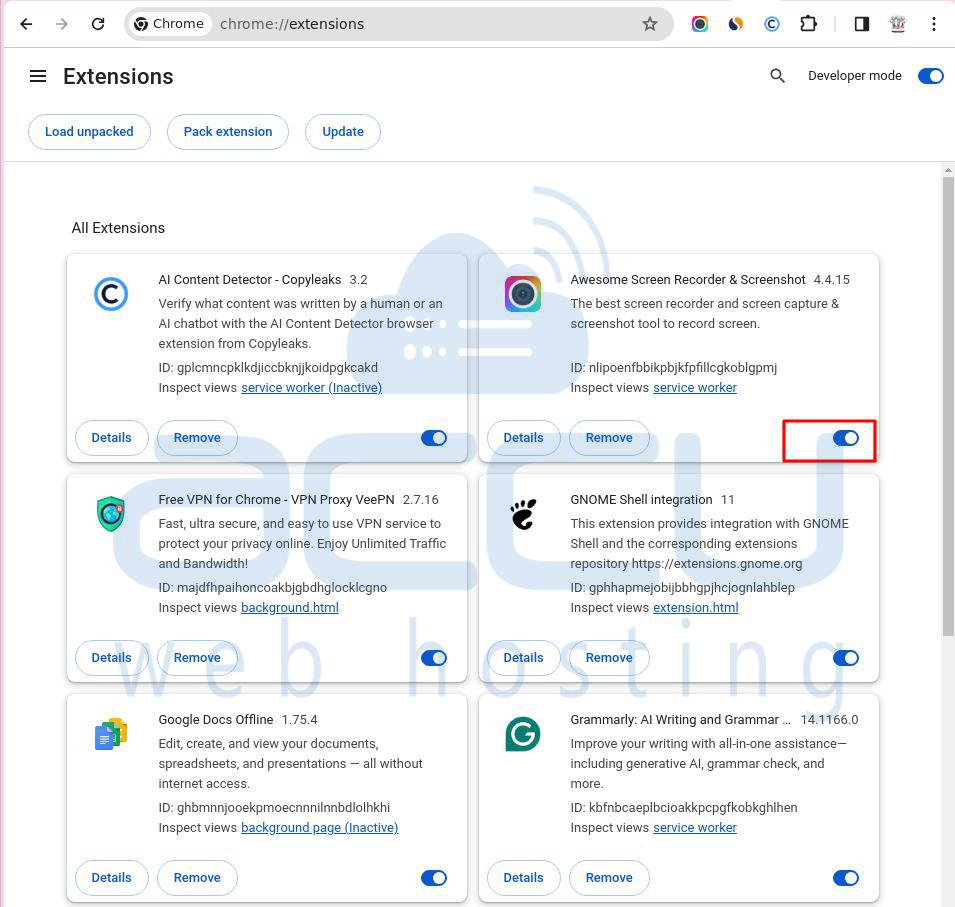Search extensions with the magnifier icon
The image size is (955, 907).
(777, 76)
